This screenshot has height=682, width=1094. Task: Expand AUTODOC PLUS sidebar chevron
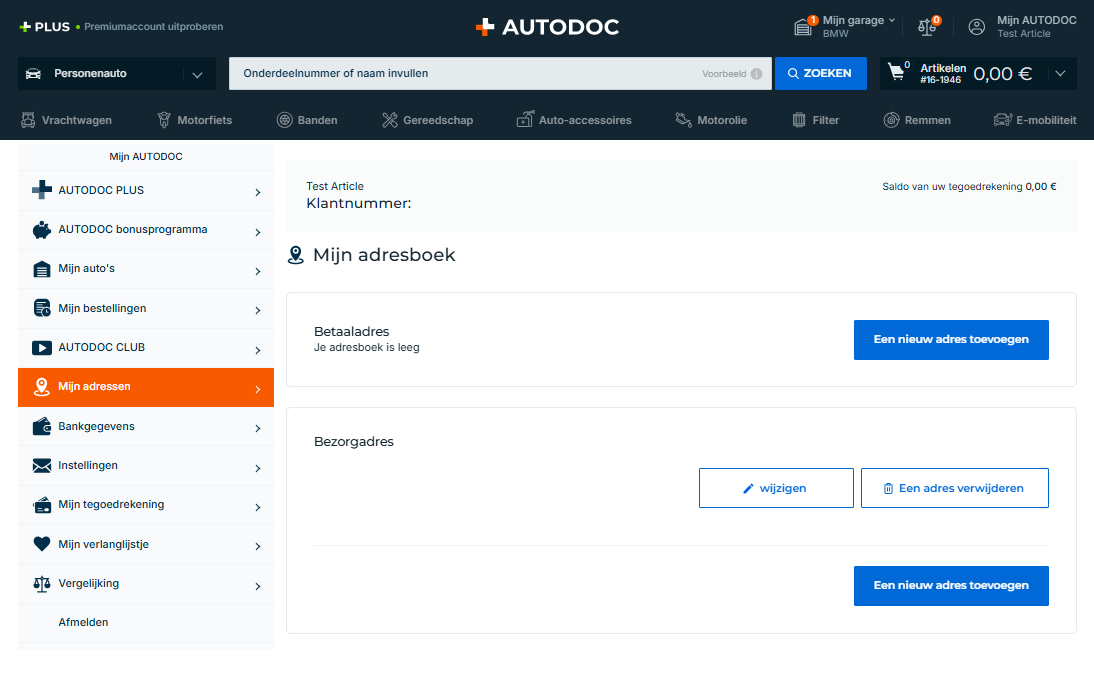pyautogui.click(x=257, y=192)
